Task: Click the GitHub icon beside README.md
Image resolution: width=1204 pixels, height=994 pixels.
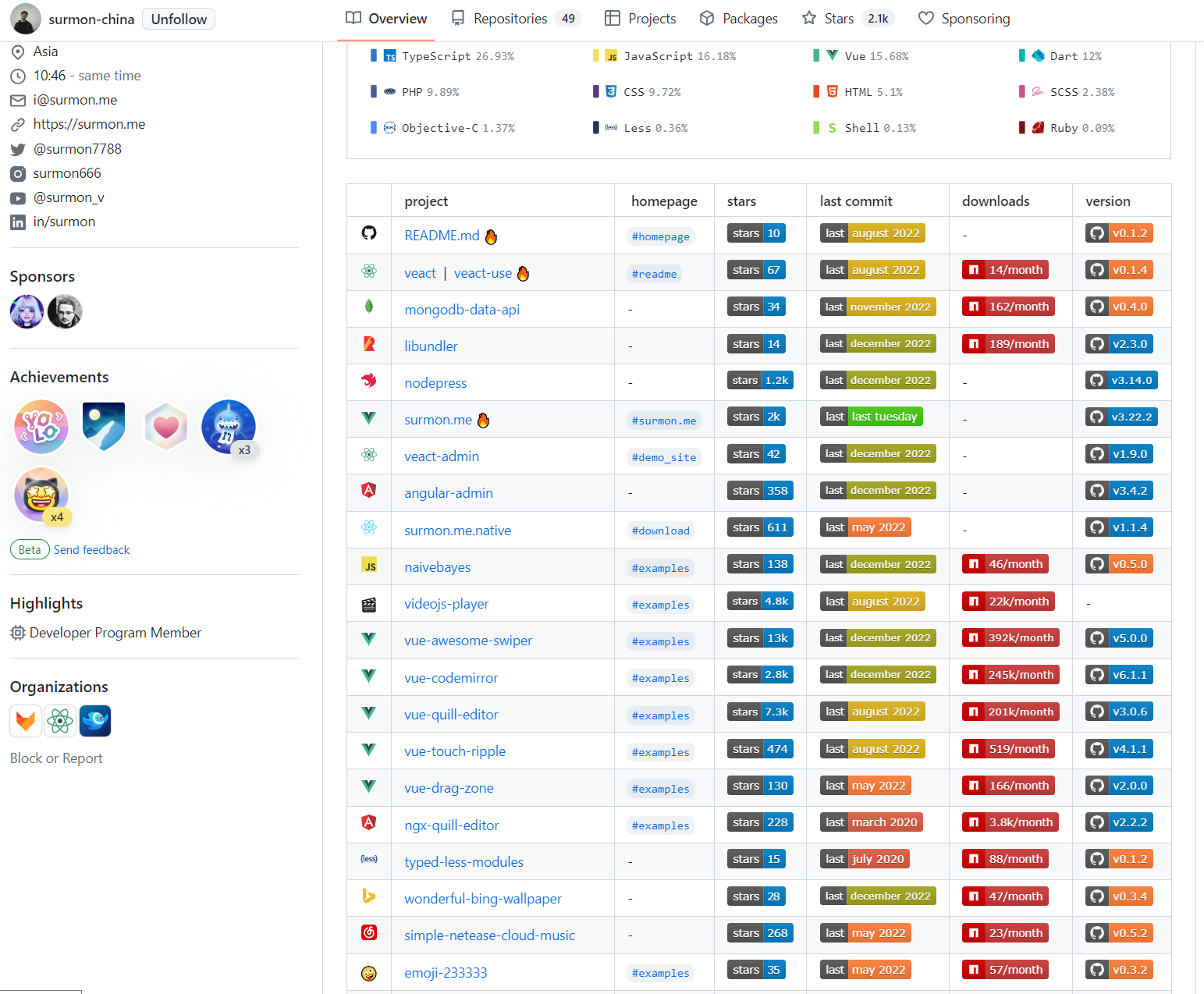Action: (x=369, y=233)
